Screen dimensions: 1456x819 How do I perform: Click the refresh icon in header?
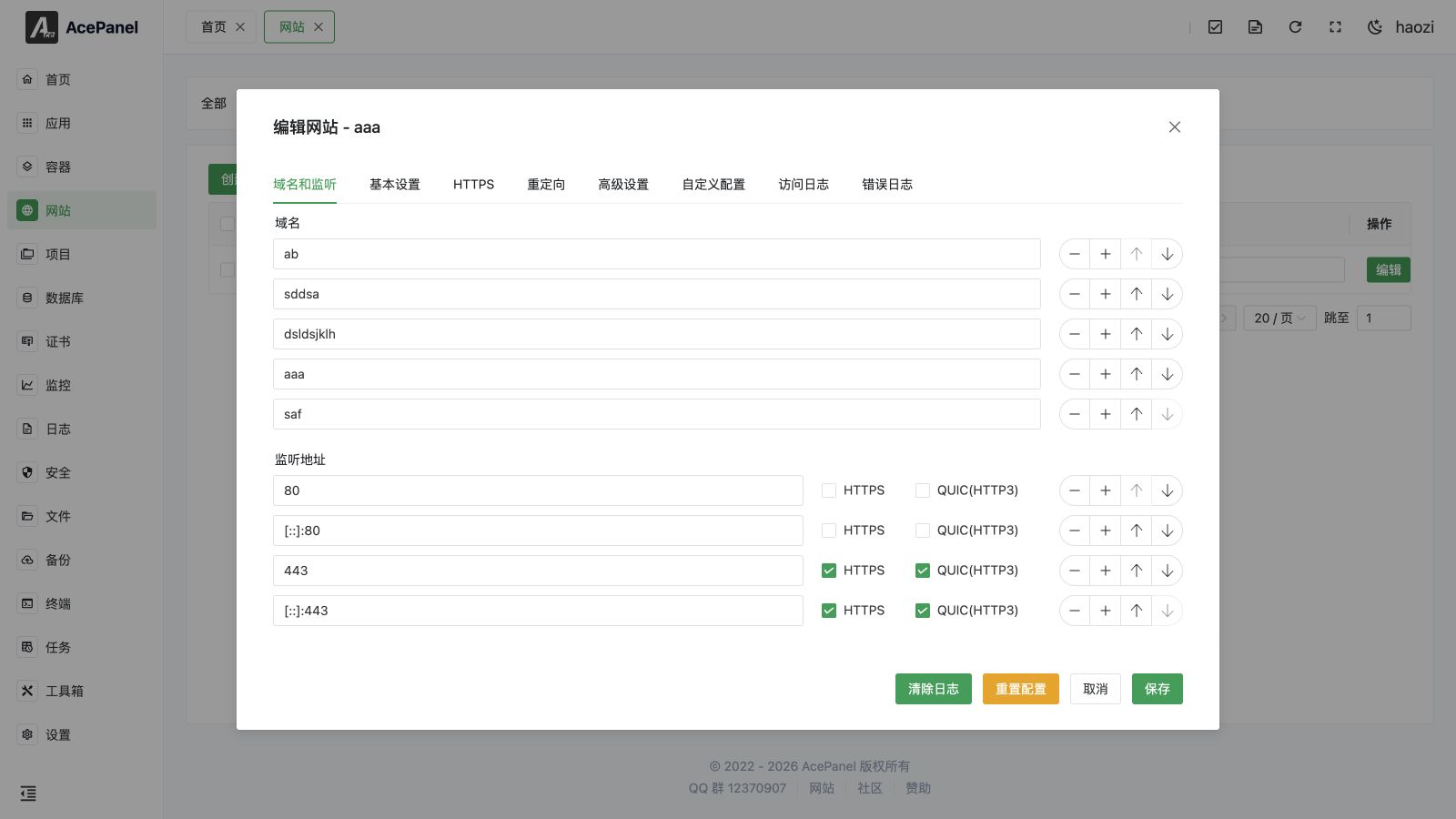(x=1295, y=27)
